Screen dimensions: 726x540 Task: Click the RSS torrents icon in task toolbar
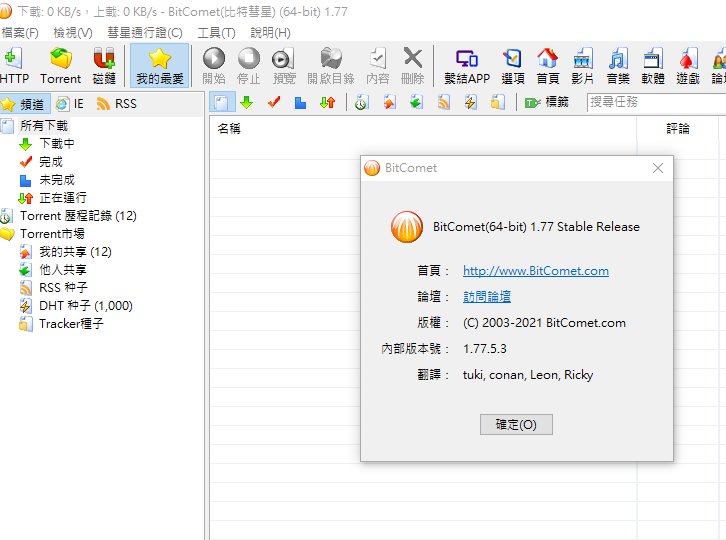coord(444,102)
